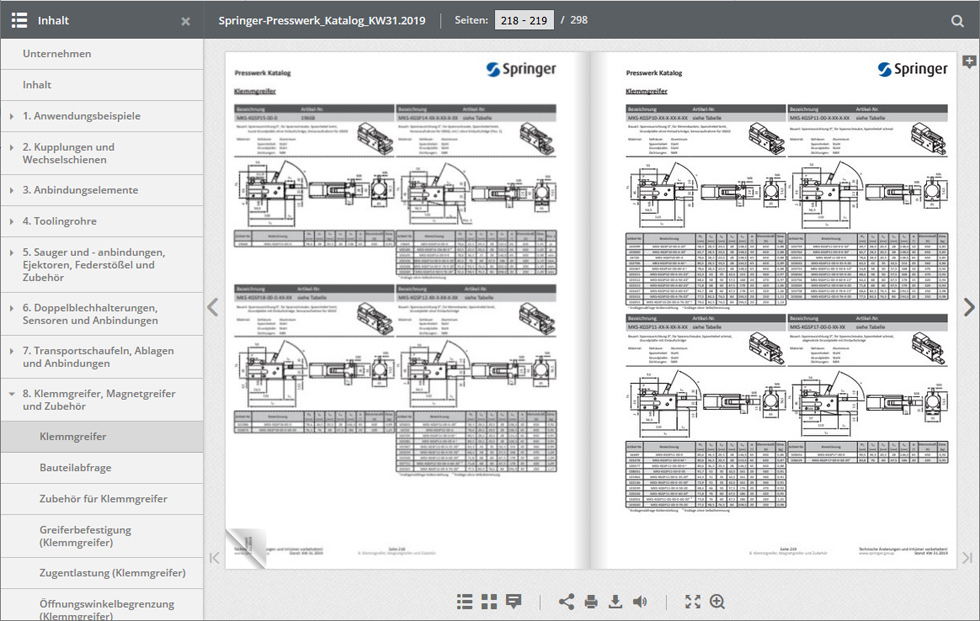Click the Springer logo on the left page
The height and width of the screenshot is (621, 980).
(521, 69)
